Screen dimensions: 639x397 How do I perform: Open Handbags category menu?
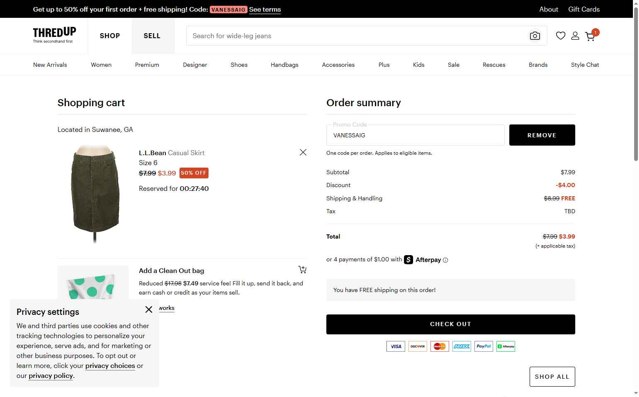click(x=284, y=65)
